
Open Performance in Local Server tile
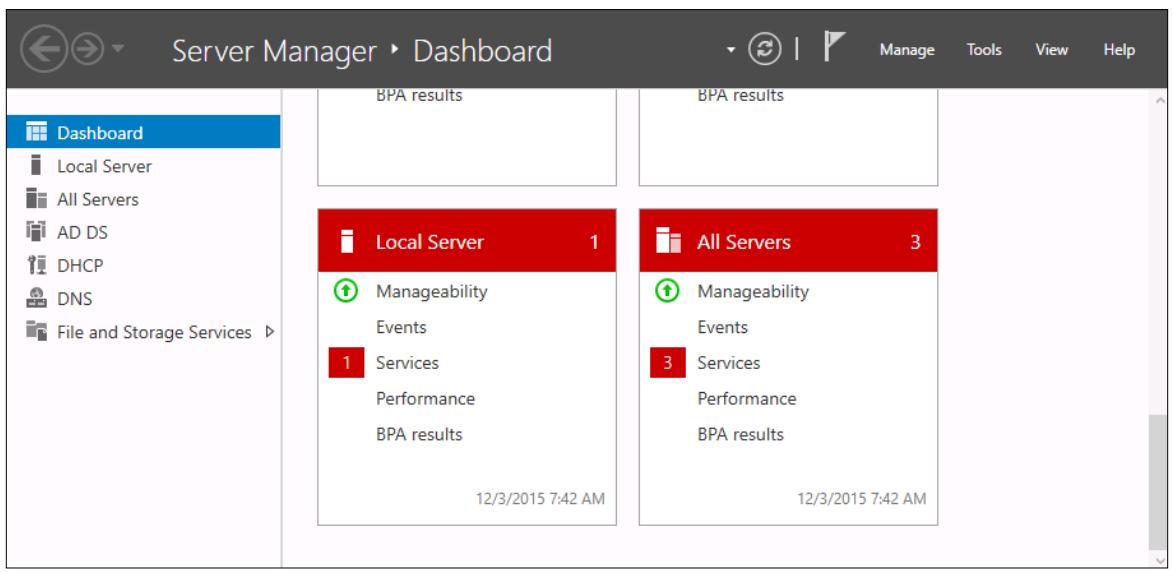(425, 399)
